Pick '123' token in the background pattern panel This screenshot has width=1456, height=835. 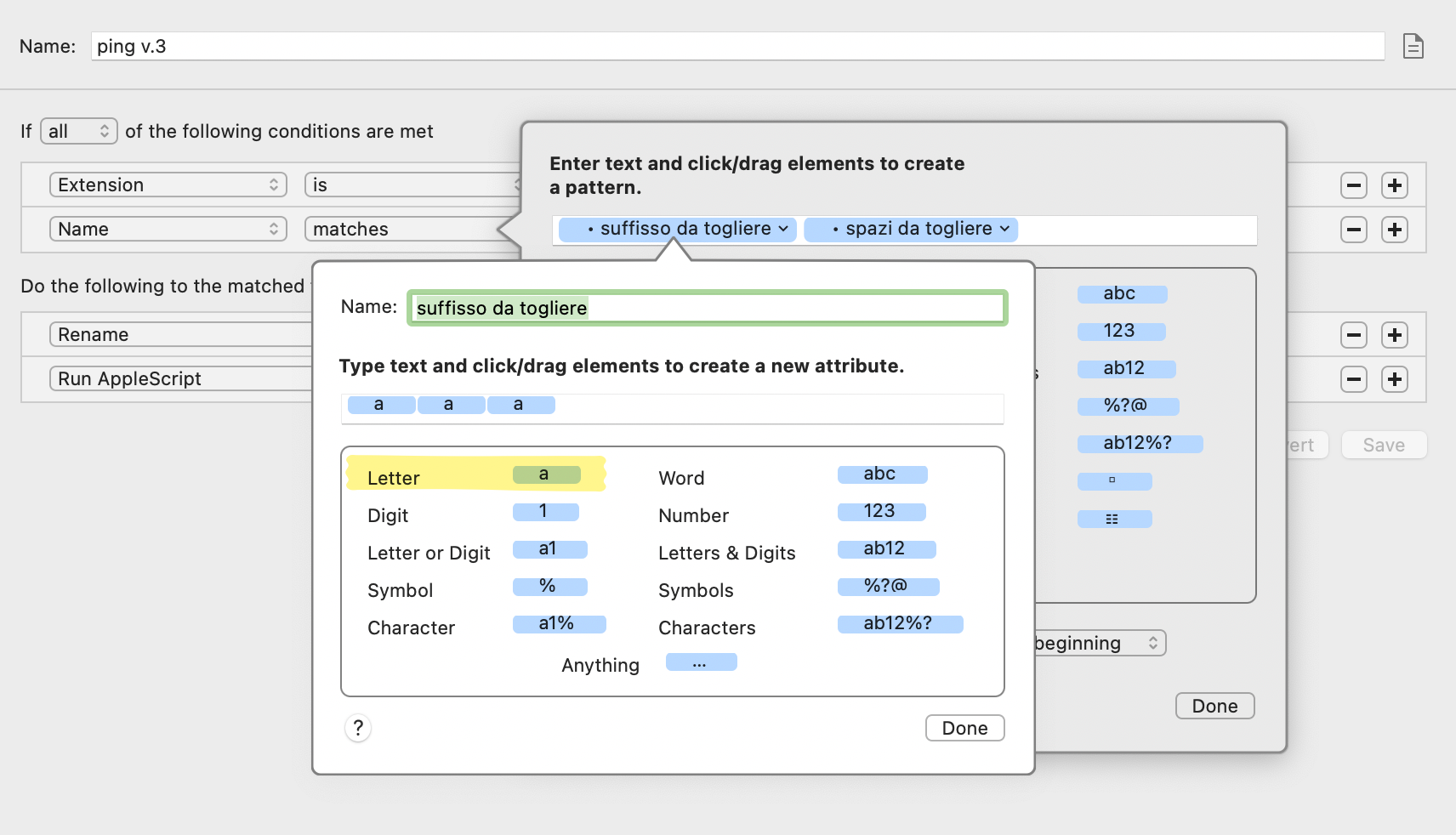pyautogui.click(x=1122, y=332)
